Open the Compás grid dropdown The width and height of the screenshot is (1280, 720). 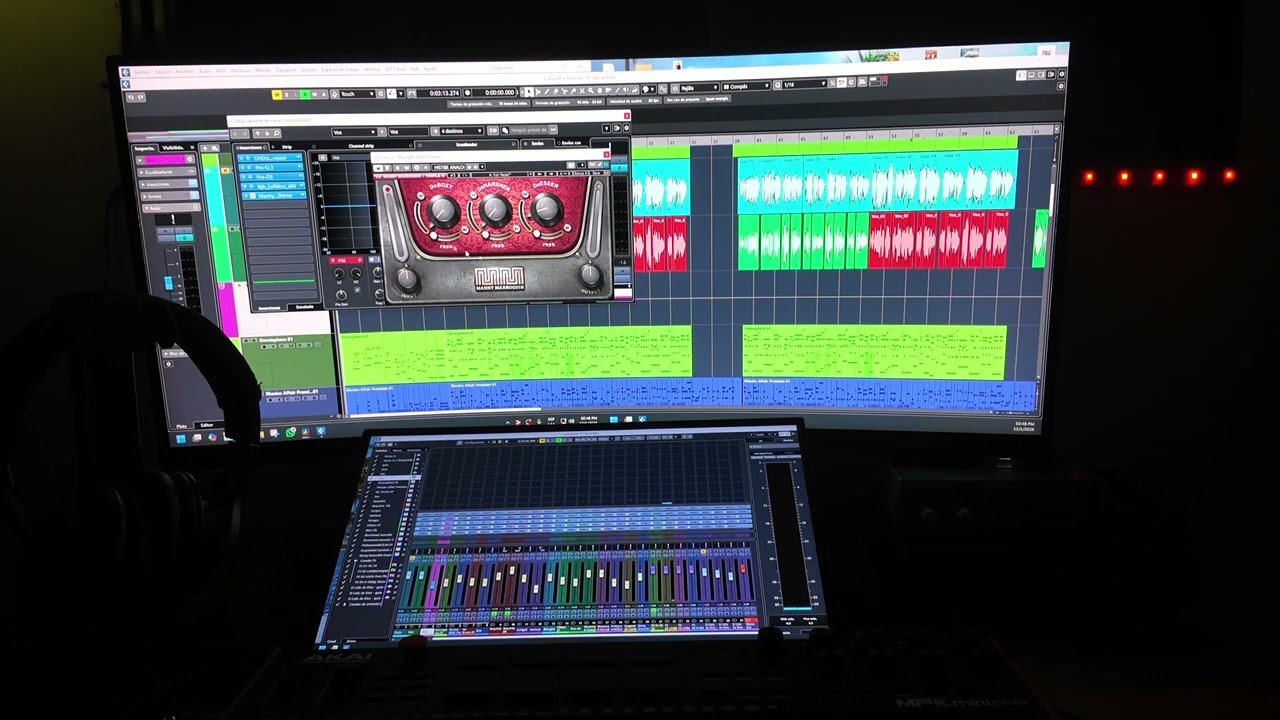(x=746, y=86)
